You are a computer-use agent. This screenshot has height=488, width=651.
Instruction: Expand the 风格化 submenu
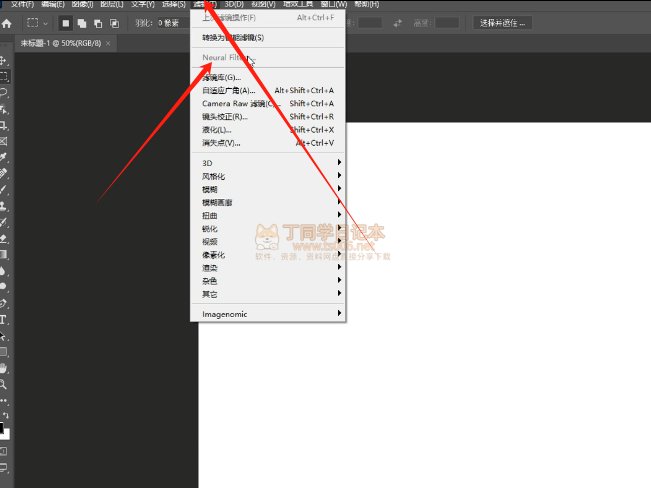coord(268,176)
